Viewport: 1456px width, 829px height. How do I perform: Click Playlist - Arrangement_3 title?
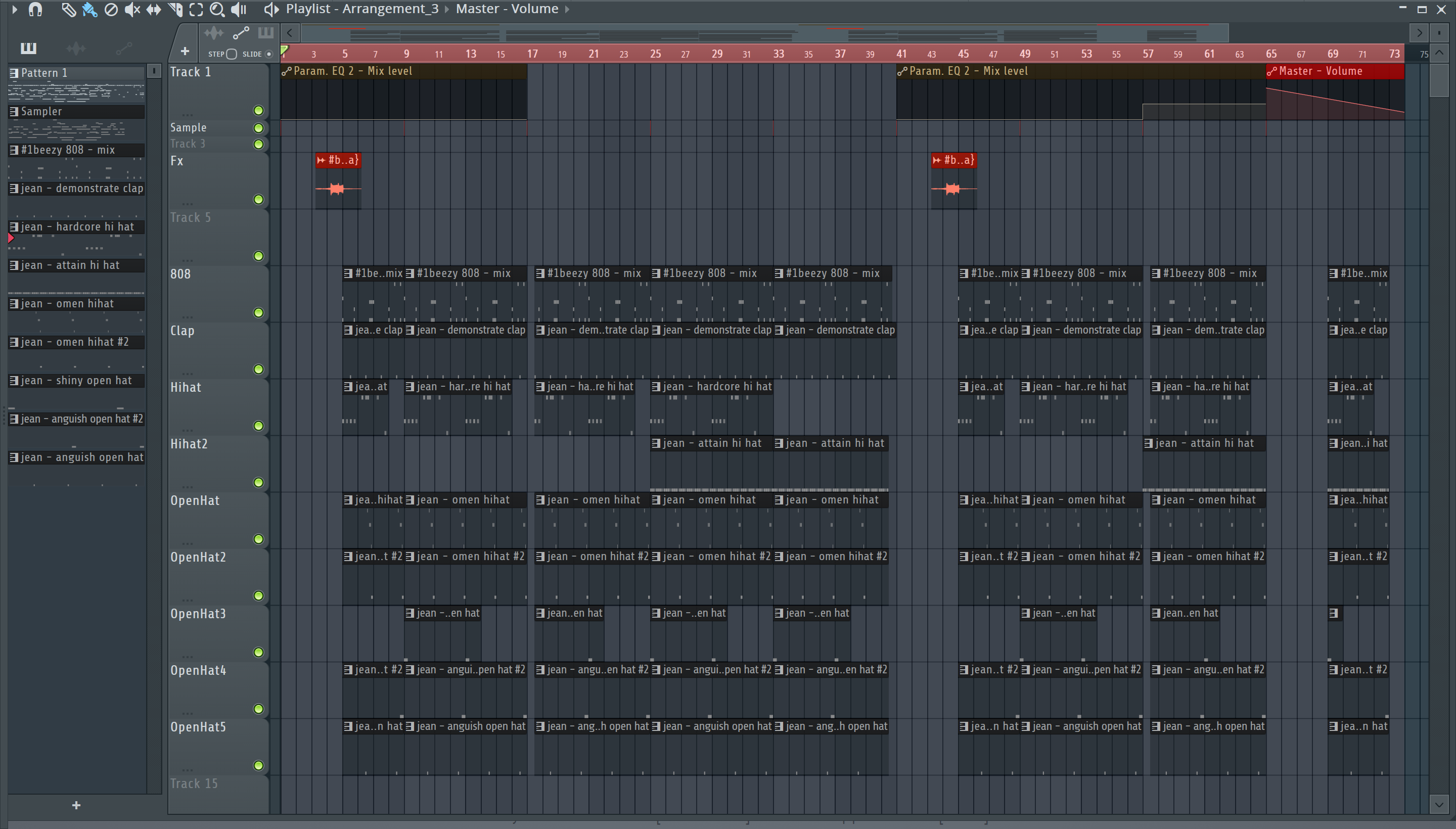(362, 9)
